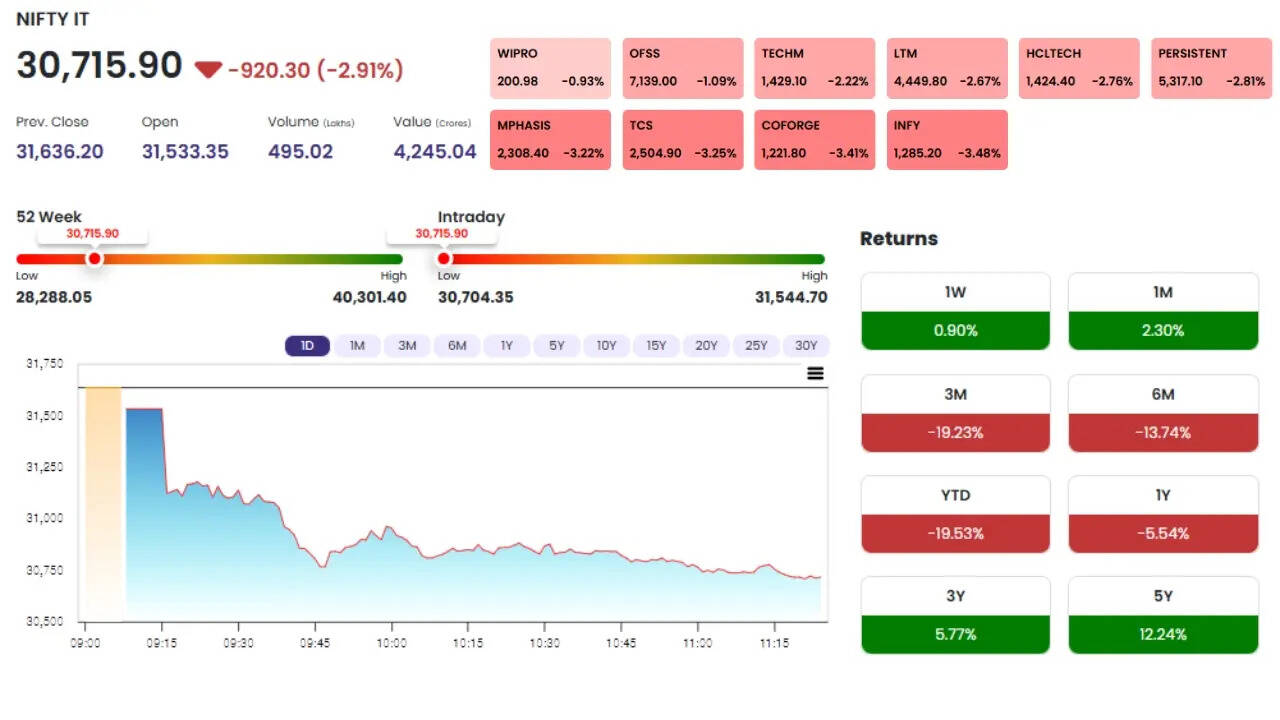Screen dimensions: 1280x720
Task: Select the 1D chart range tab
Action: [x=307, y=346]
